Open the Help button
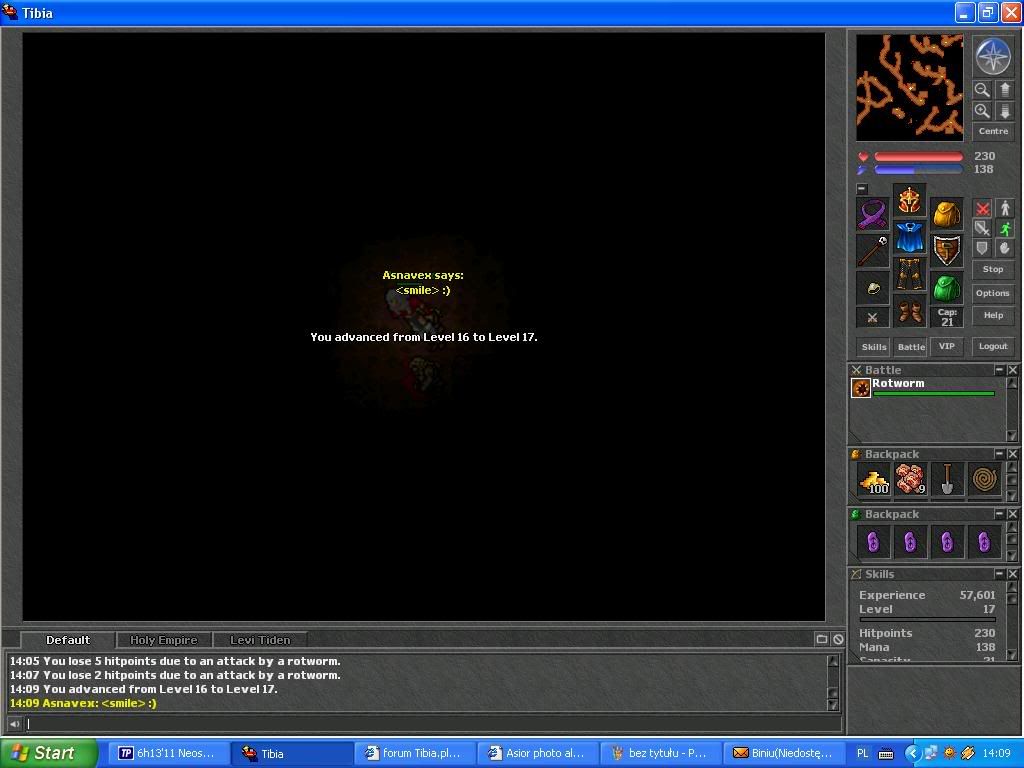The width and height of the screenshot is (1024, 768). click(993, 315)
